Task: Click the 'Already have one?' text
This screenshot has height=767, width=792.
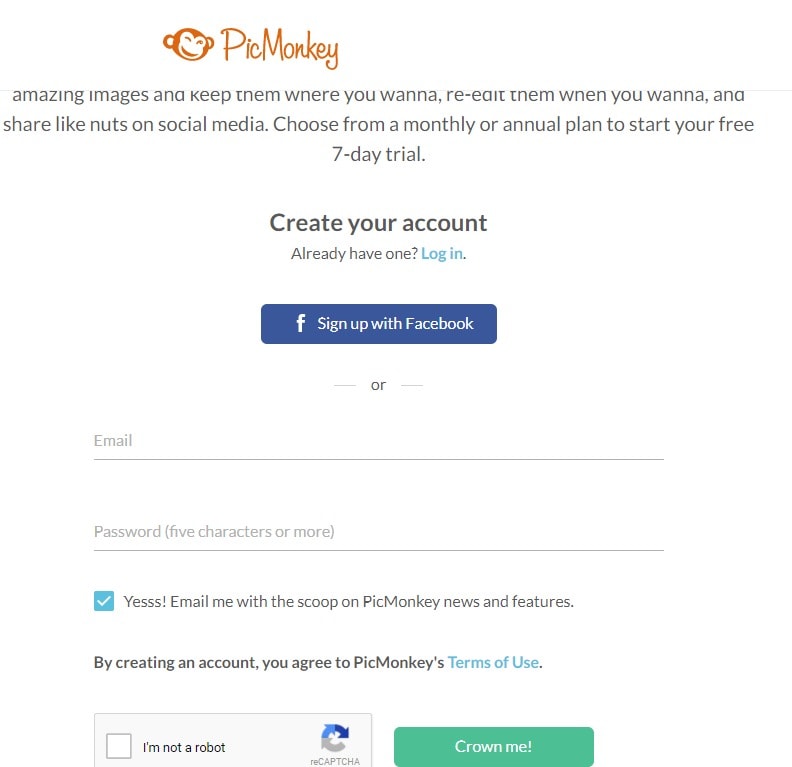Action: [354, 253]
